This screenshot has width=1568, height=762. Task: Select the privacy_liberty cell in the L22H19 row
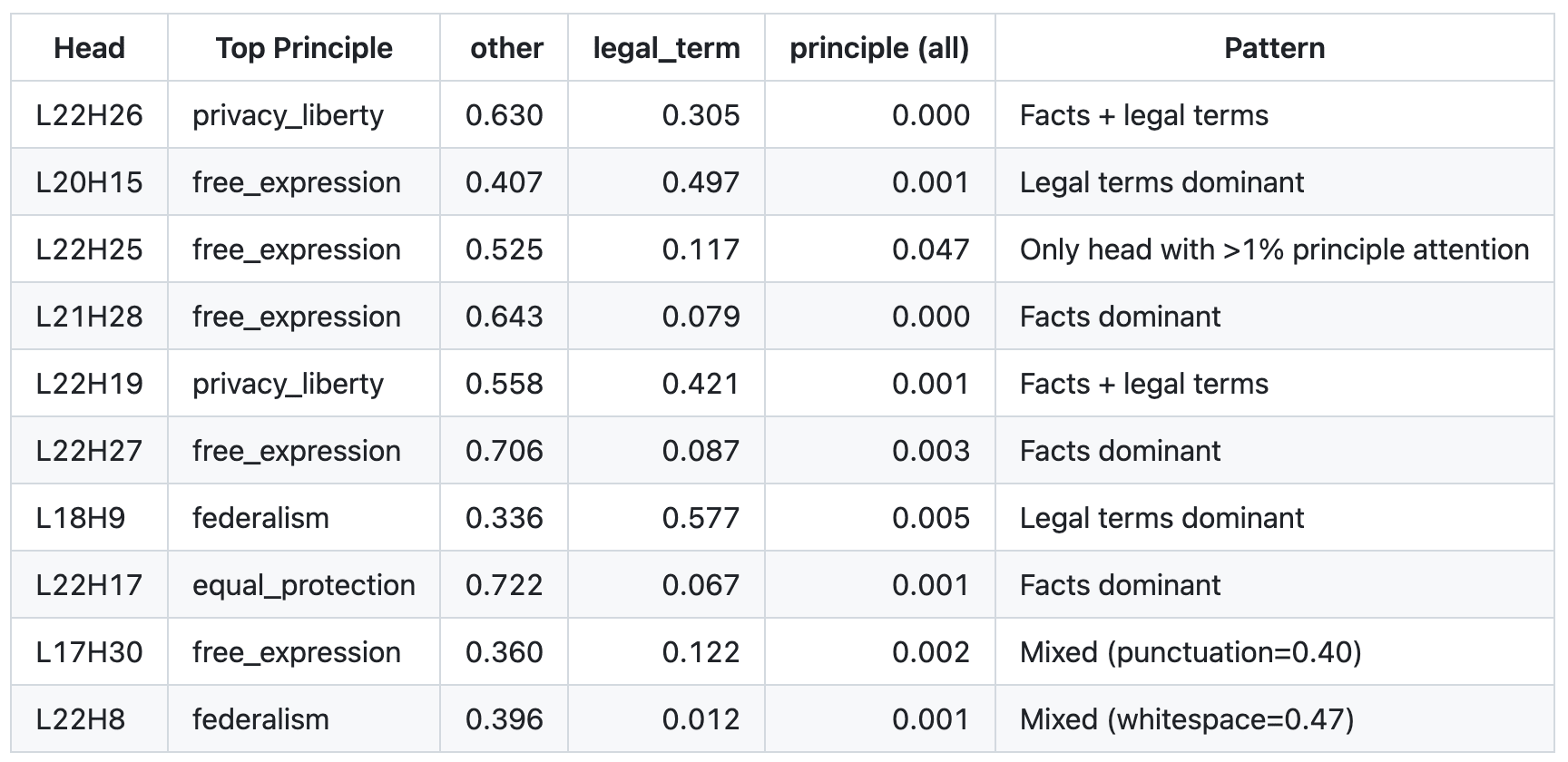pos(288,384)
